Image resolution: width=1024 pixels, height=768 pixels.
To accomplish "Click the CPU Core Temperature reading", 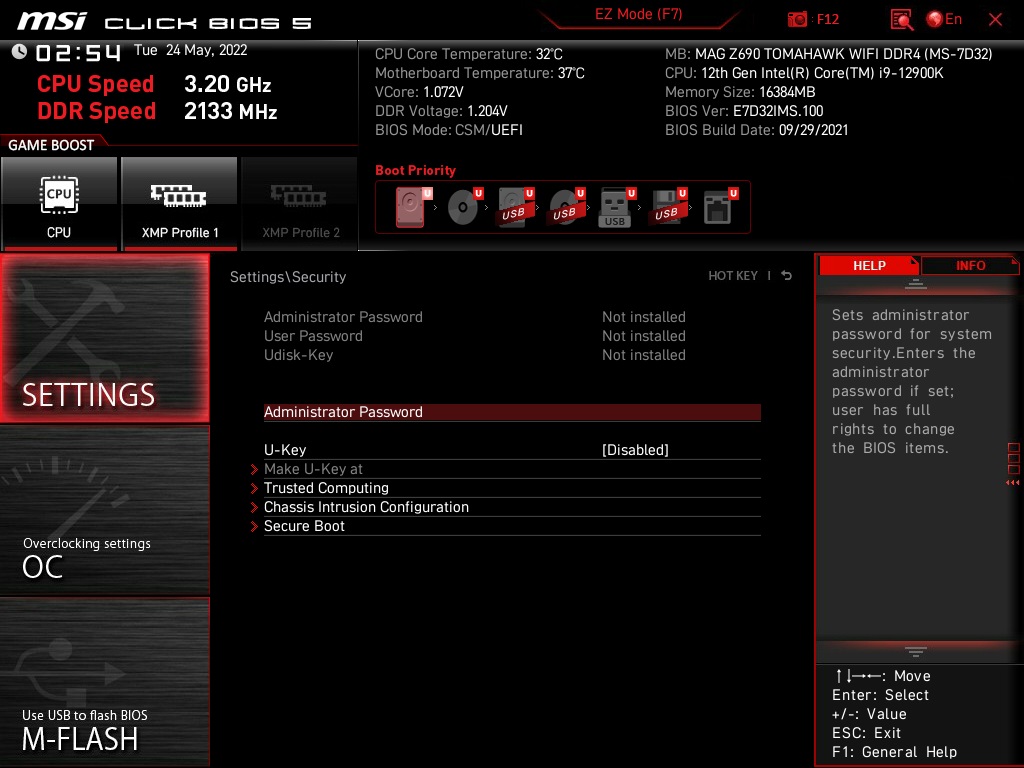I will (468, 54).
